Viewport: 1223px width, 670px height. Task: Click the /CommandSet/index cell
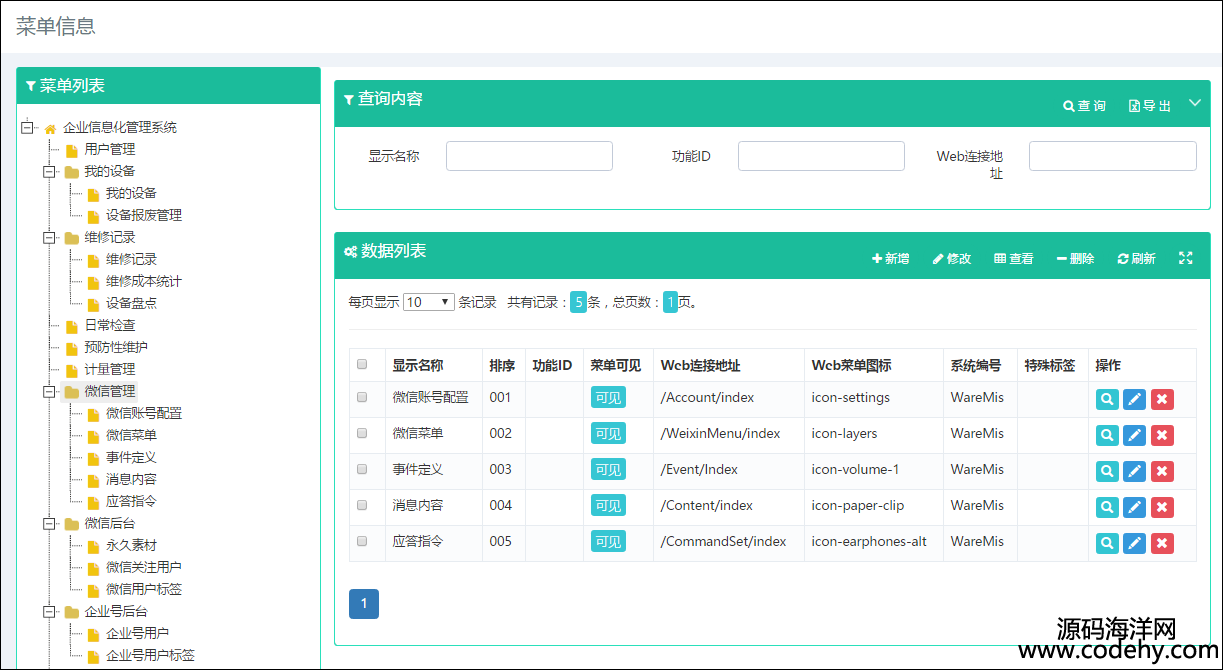(x=724, y=541)
